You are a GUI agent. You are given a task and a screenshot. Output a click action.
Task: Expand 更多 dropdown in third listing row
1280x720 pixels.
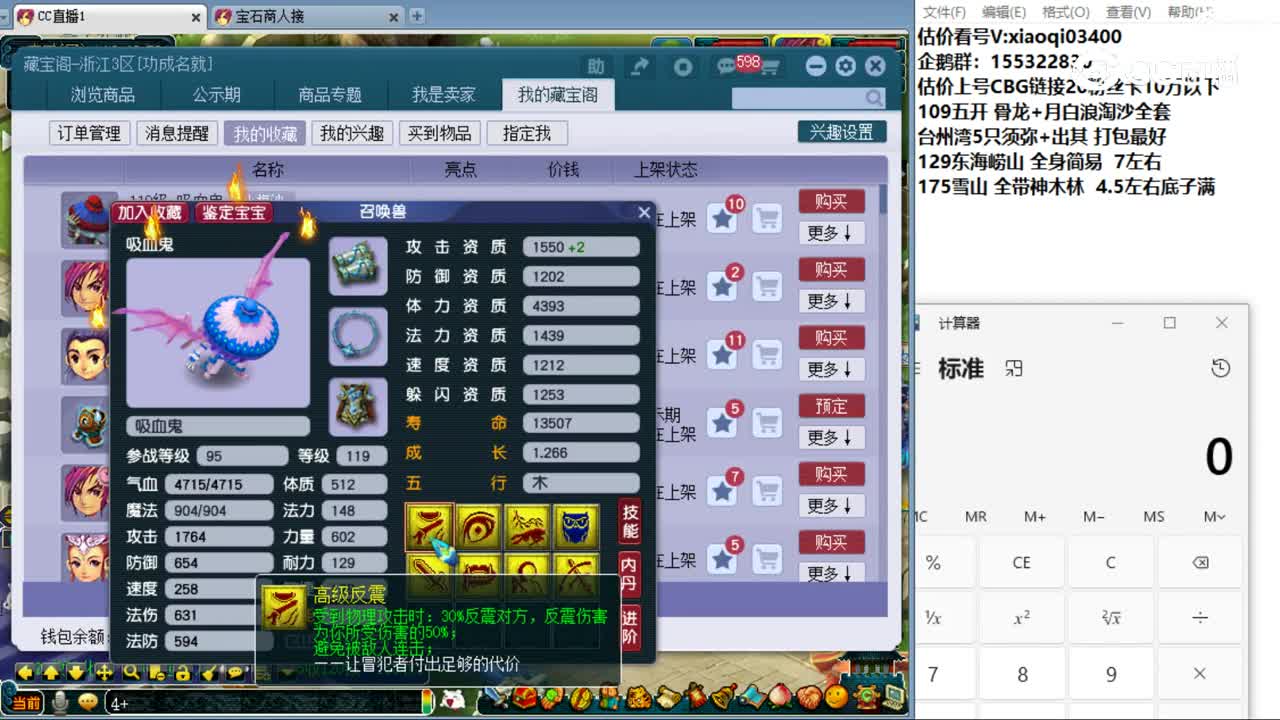pyautogui.click(x=831, y=369)
